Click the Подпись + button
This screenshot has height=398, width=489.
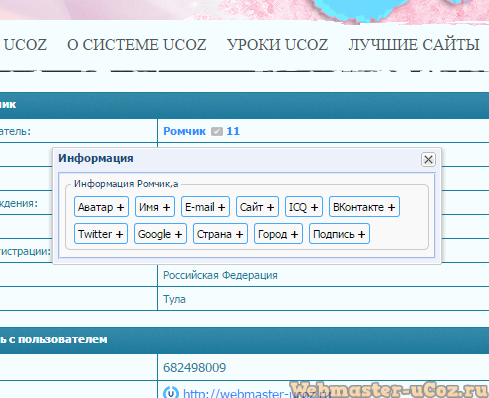coord(339,234)
